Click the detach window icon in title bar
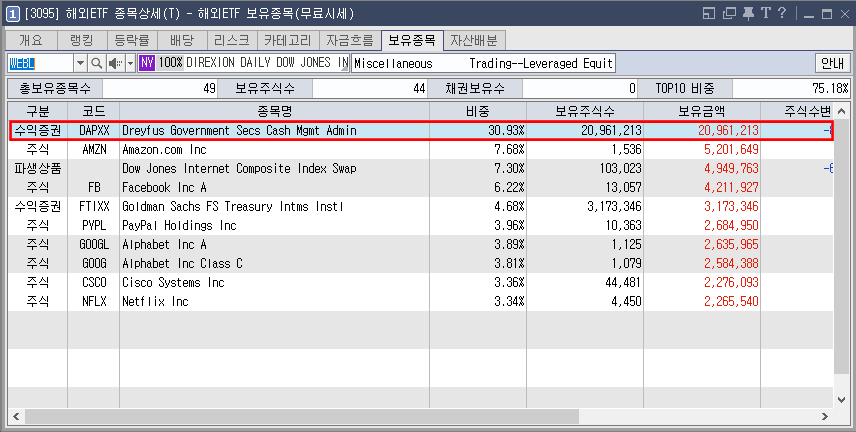 pos(709,13)
